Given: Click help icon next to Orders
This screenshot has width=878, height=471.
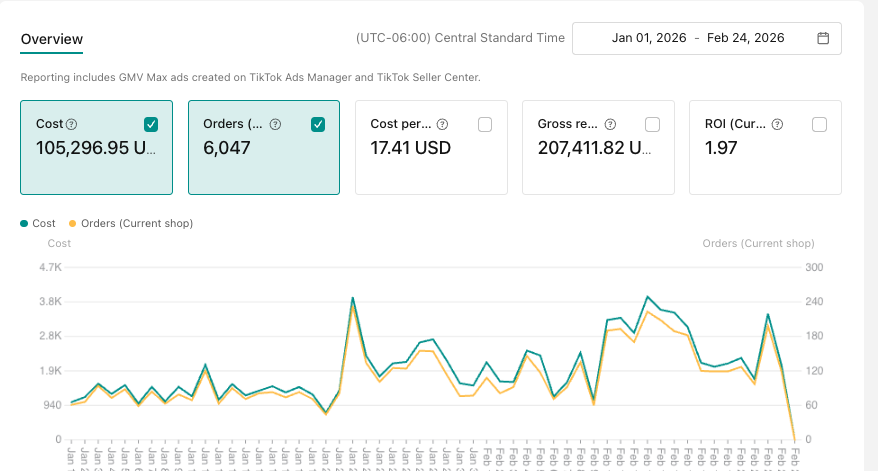Looking at the screenshot, I should [x=275, y=125].
